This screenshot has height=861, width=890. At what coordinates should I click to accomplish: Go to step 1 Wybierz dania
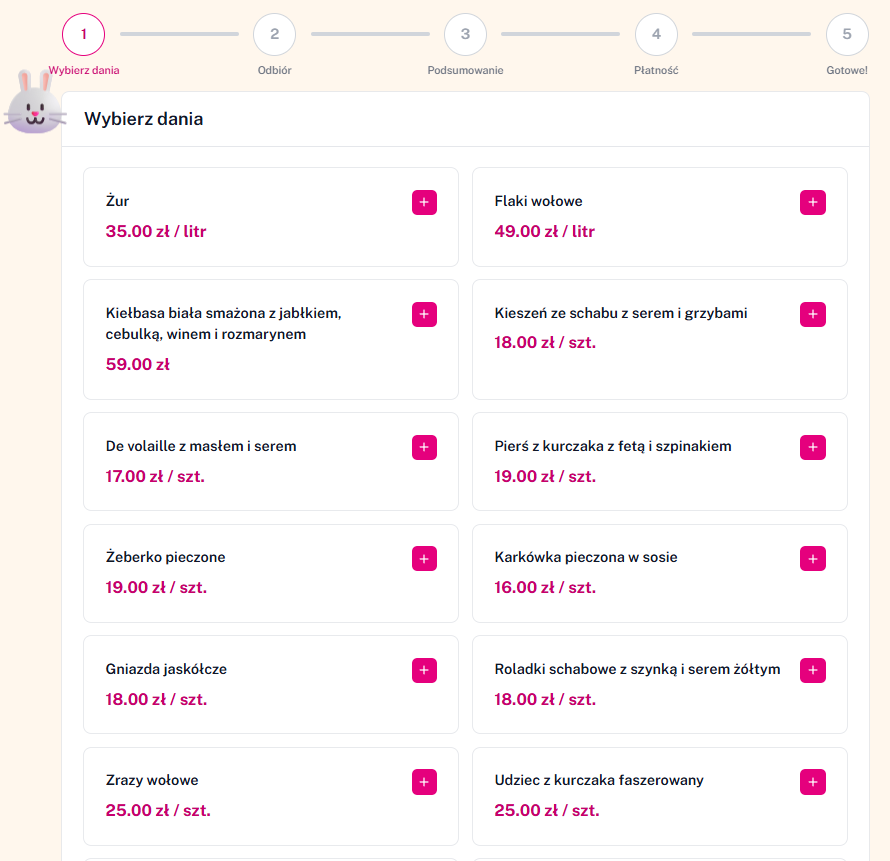click(84, 35)
